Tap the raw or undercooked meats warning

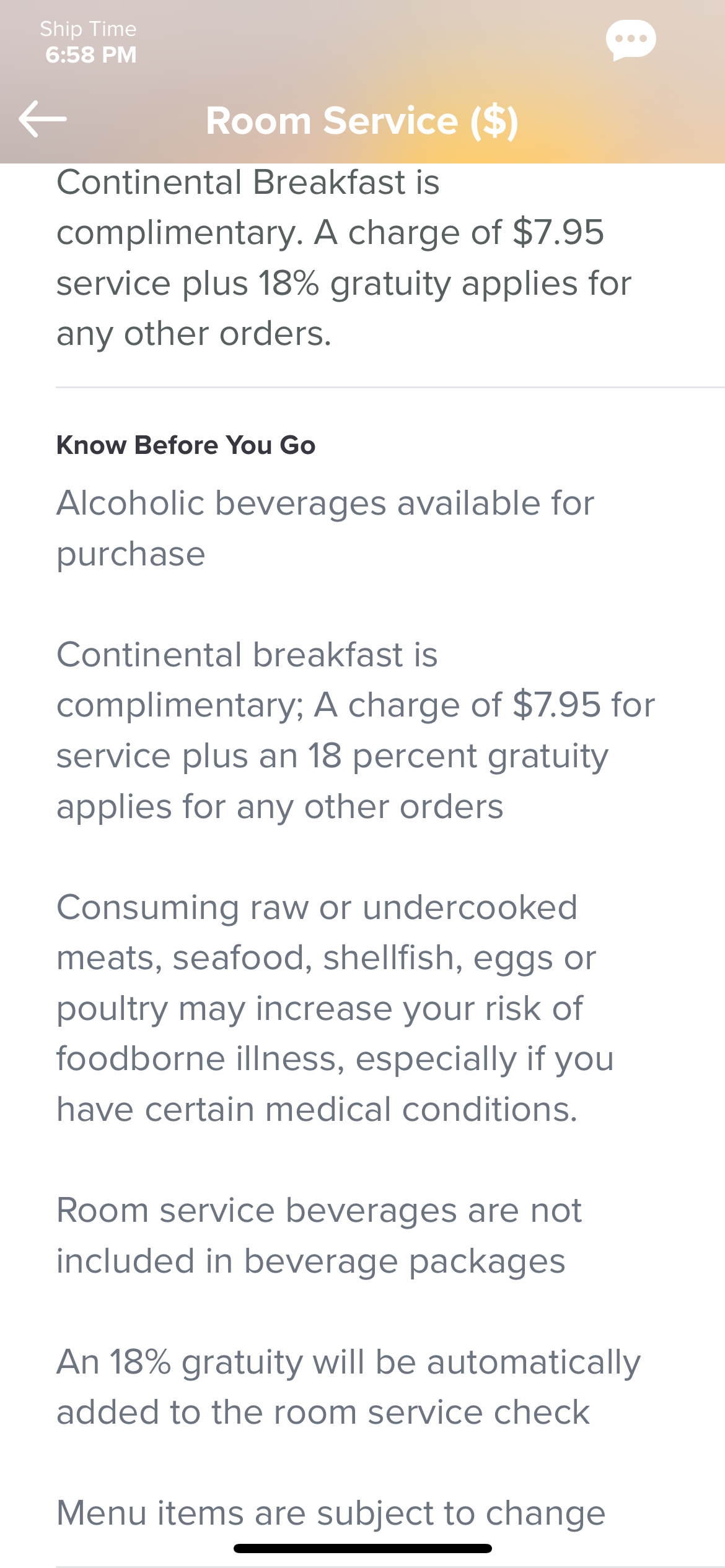coord(335,1008)
